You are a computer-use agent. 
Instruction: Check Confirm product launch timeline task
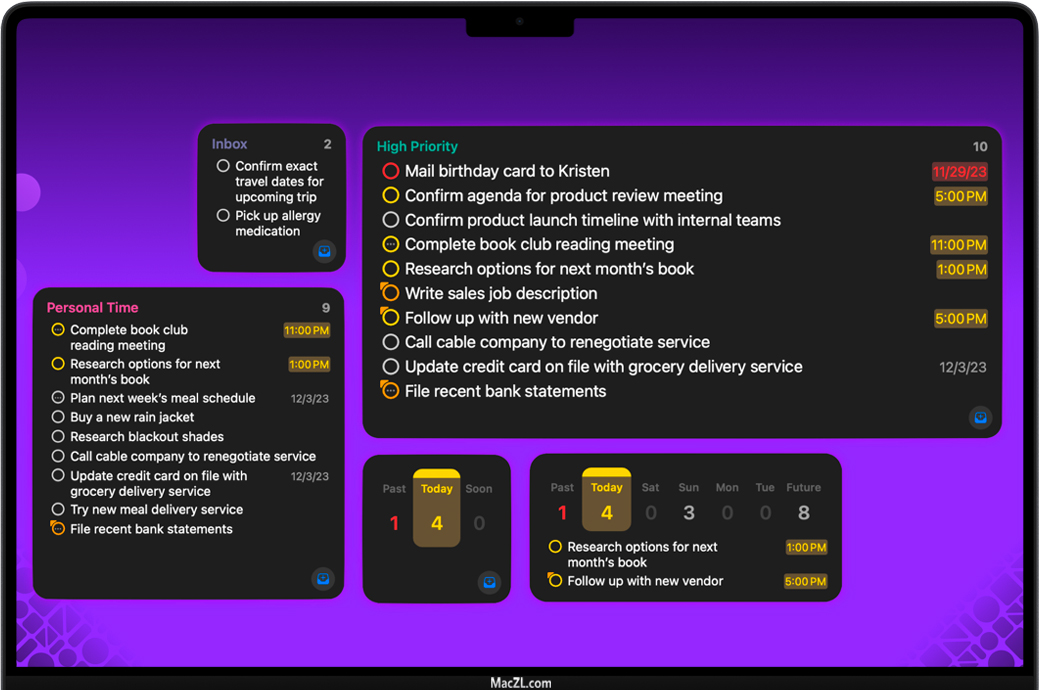[x=391, y=220]
